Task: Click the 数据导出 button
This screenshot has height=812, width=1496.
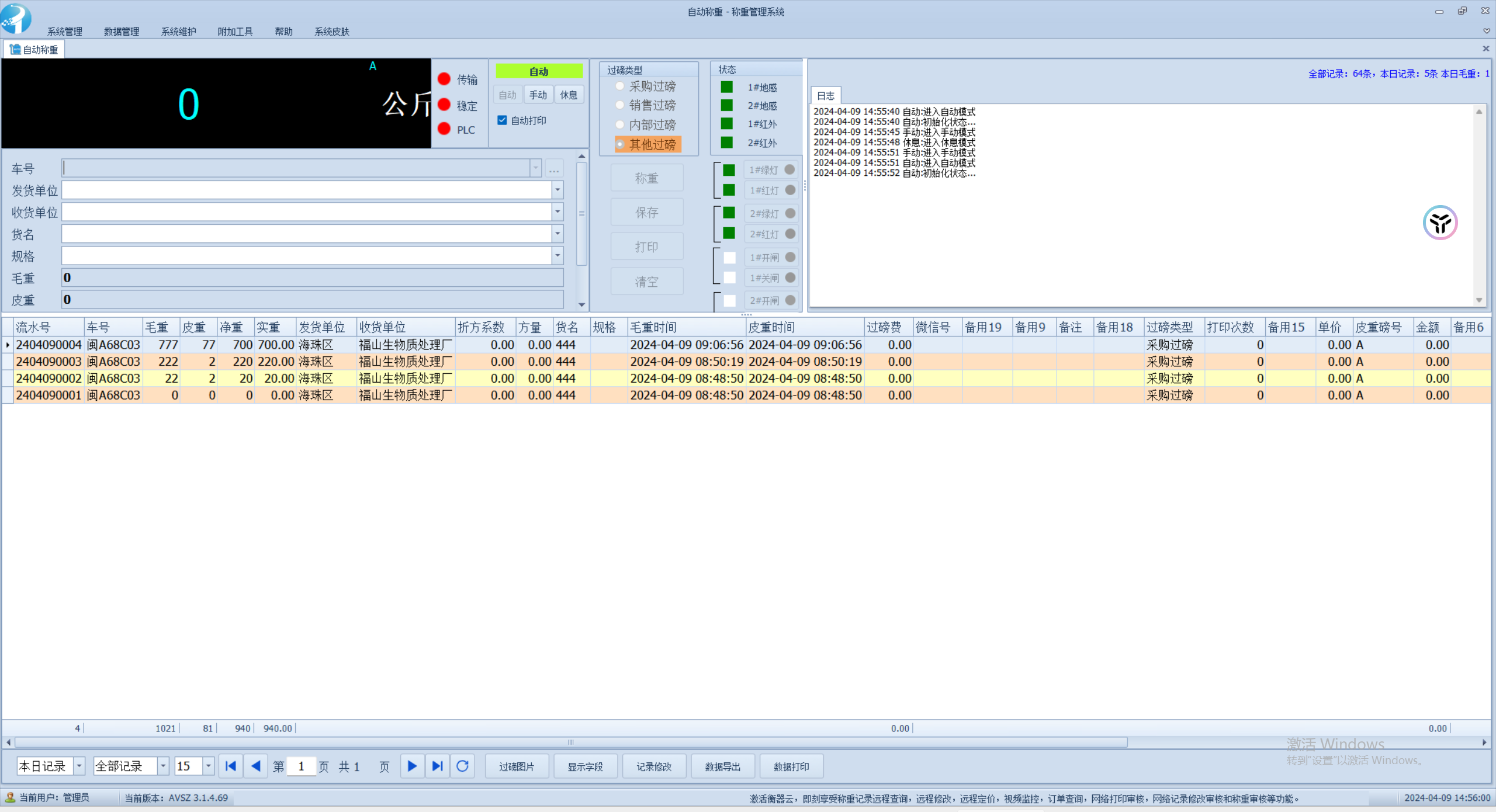Action: coord(723,766)
